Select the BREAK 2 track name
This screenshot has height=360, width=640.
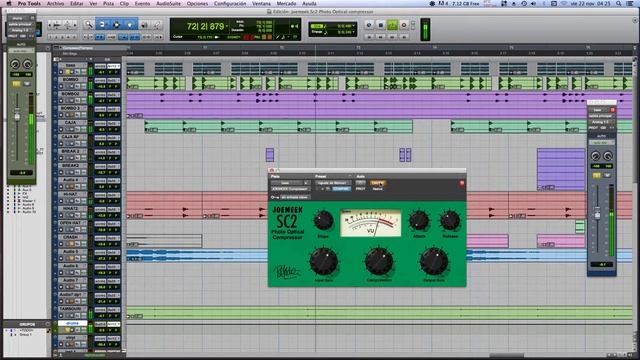click(x=70, y=151)
